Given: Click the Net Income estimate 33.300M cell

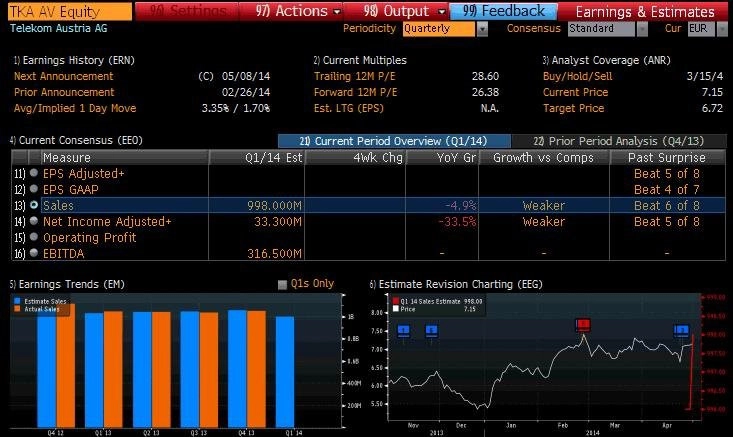Looking at the screenshot, I should click(x=257, y=221).
